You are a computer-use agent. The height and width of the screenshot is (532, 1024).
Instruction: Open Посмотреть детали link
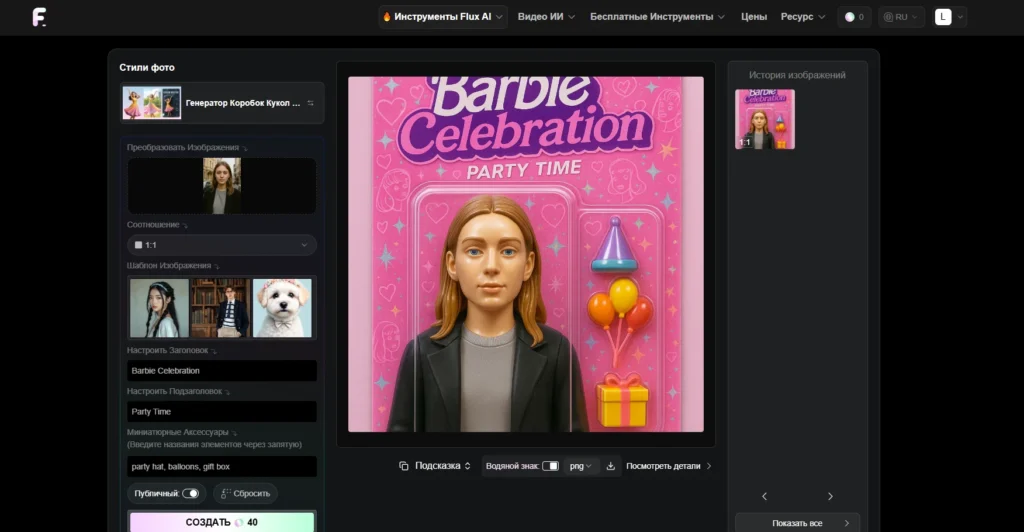669,466
